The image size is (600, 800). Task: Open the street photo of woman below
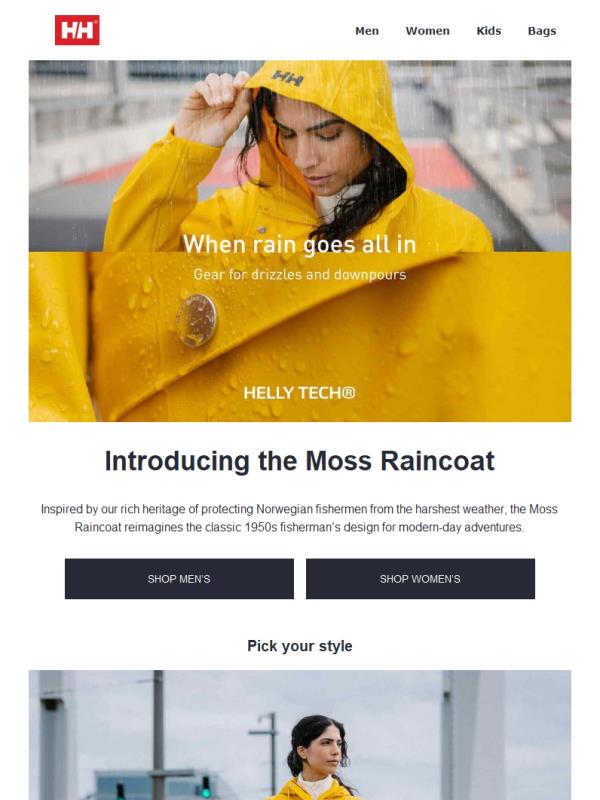click(x=299, y=735)
